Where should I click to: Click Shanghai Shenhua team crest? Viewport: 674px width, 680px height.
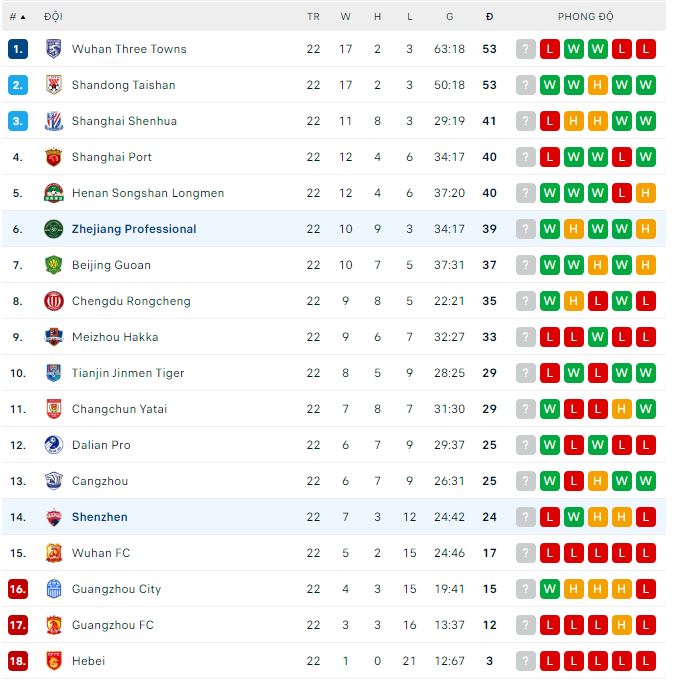[x=54, y=121]
